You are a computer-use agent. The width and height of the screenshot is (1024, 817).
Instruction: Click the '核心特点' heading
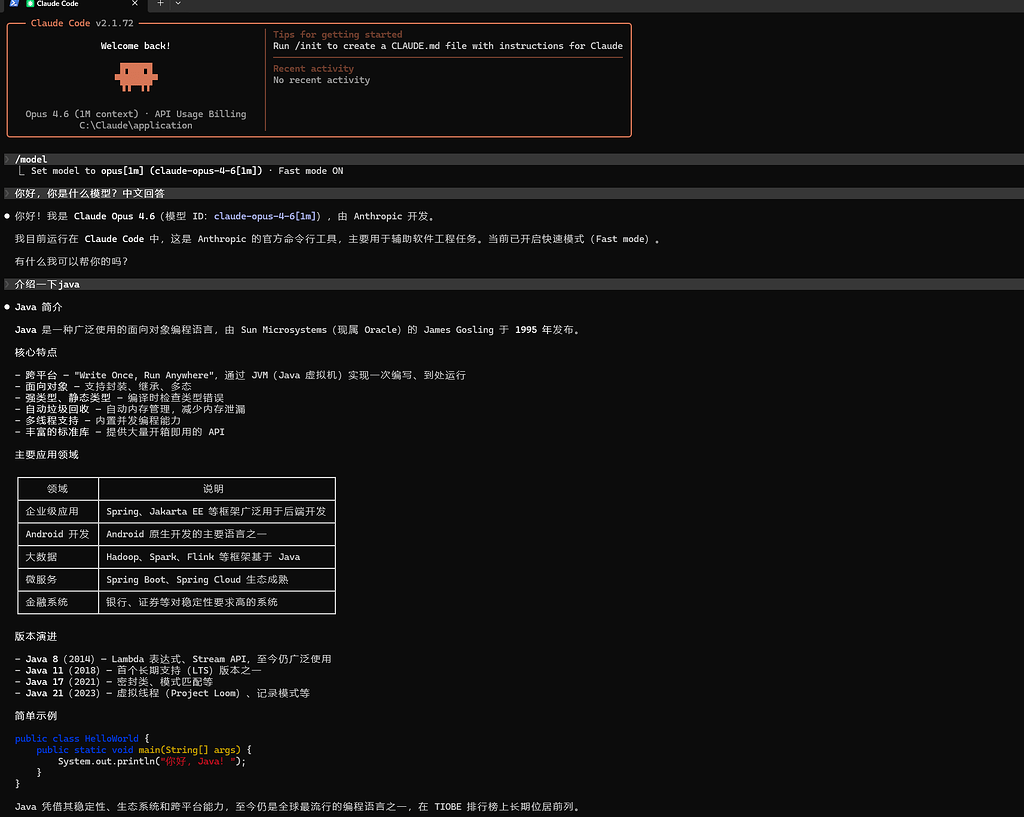(36, 352)
